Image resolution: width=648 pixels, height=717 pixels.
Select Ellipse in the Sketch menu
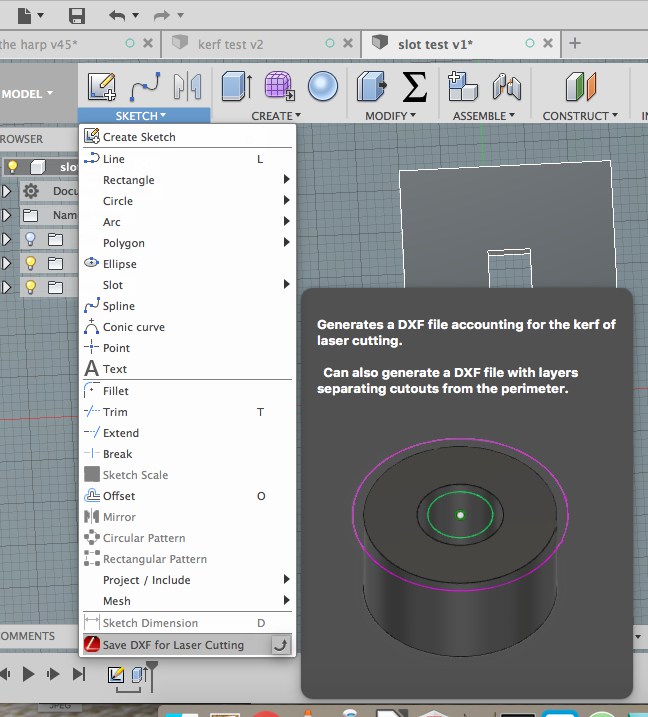pos(187,264)
